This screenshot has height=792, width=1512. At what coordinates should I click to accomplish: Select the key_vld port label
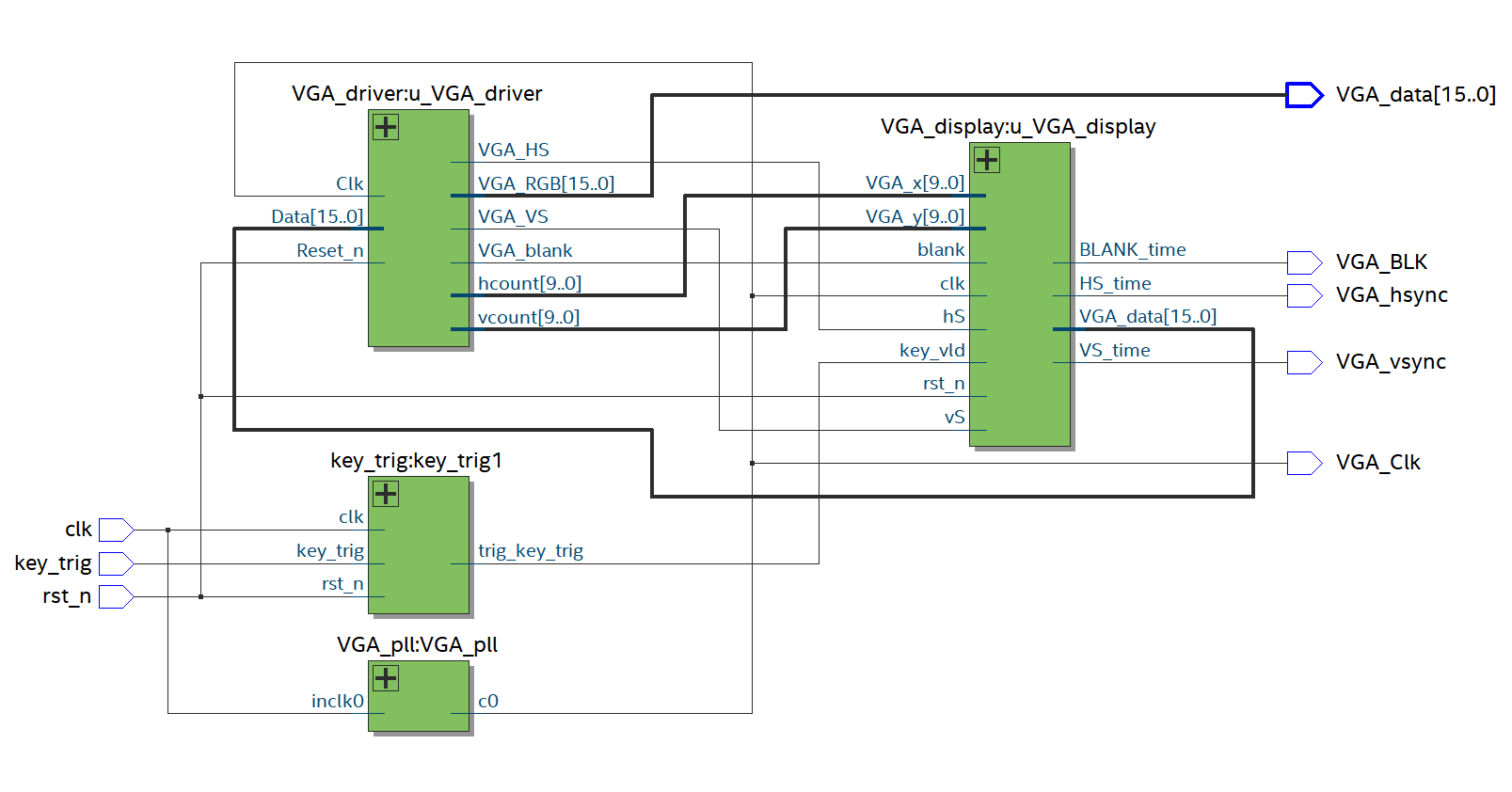[931, 350]
